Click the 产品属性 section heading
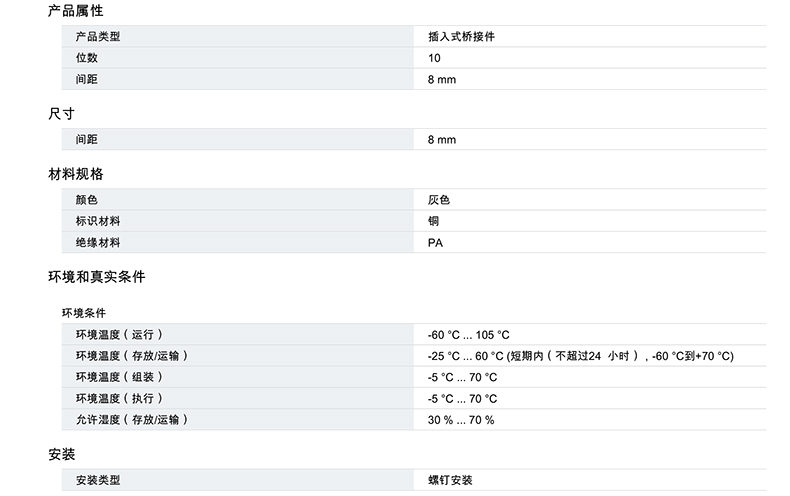Viewport: 790px width, 496px height. pos(76,11)
